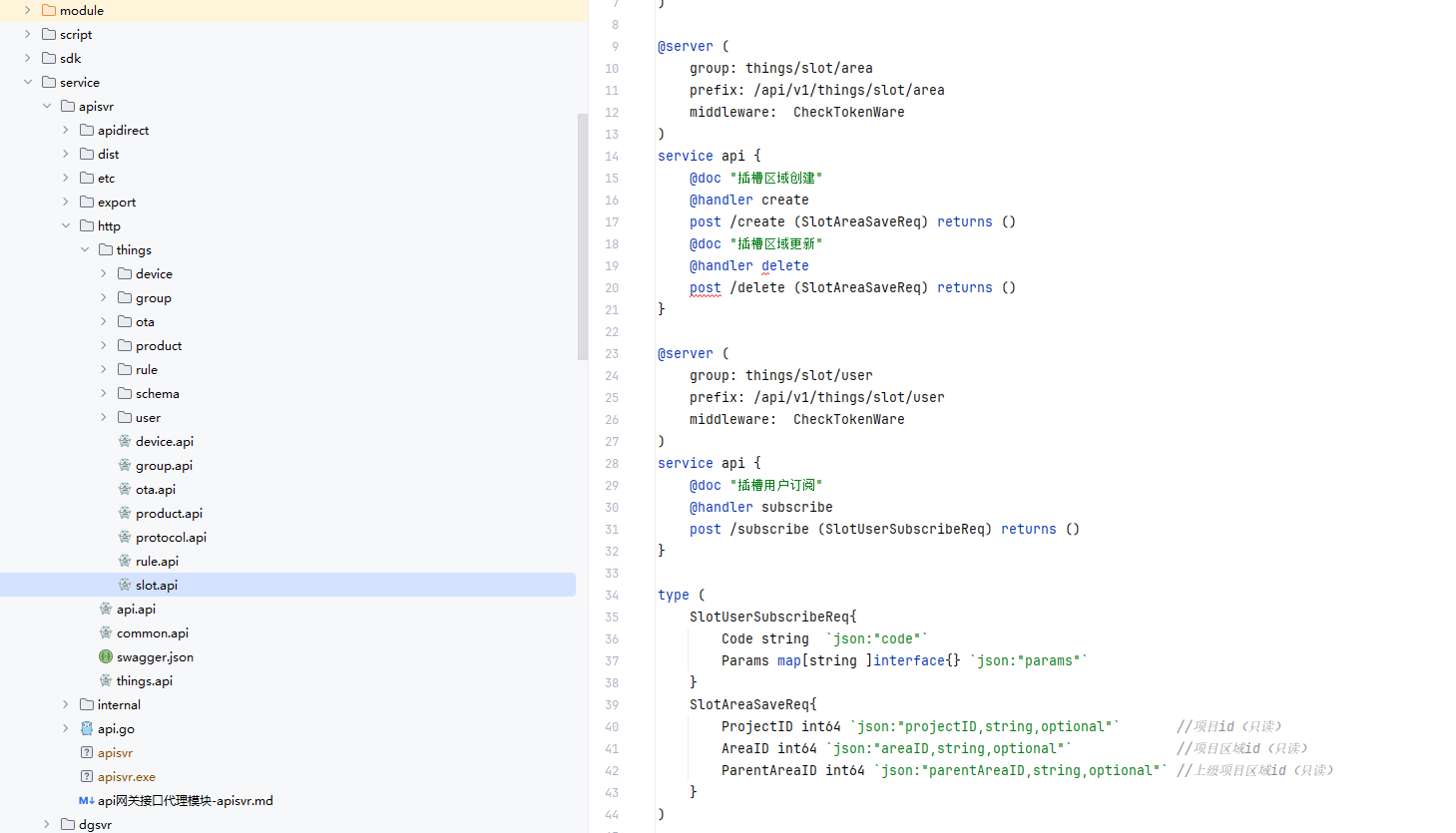
Task: Expand the product folder
Action: tap(104, 346)
